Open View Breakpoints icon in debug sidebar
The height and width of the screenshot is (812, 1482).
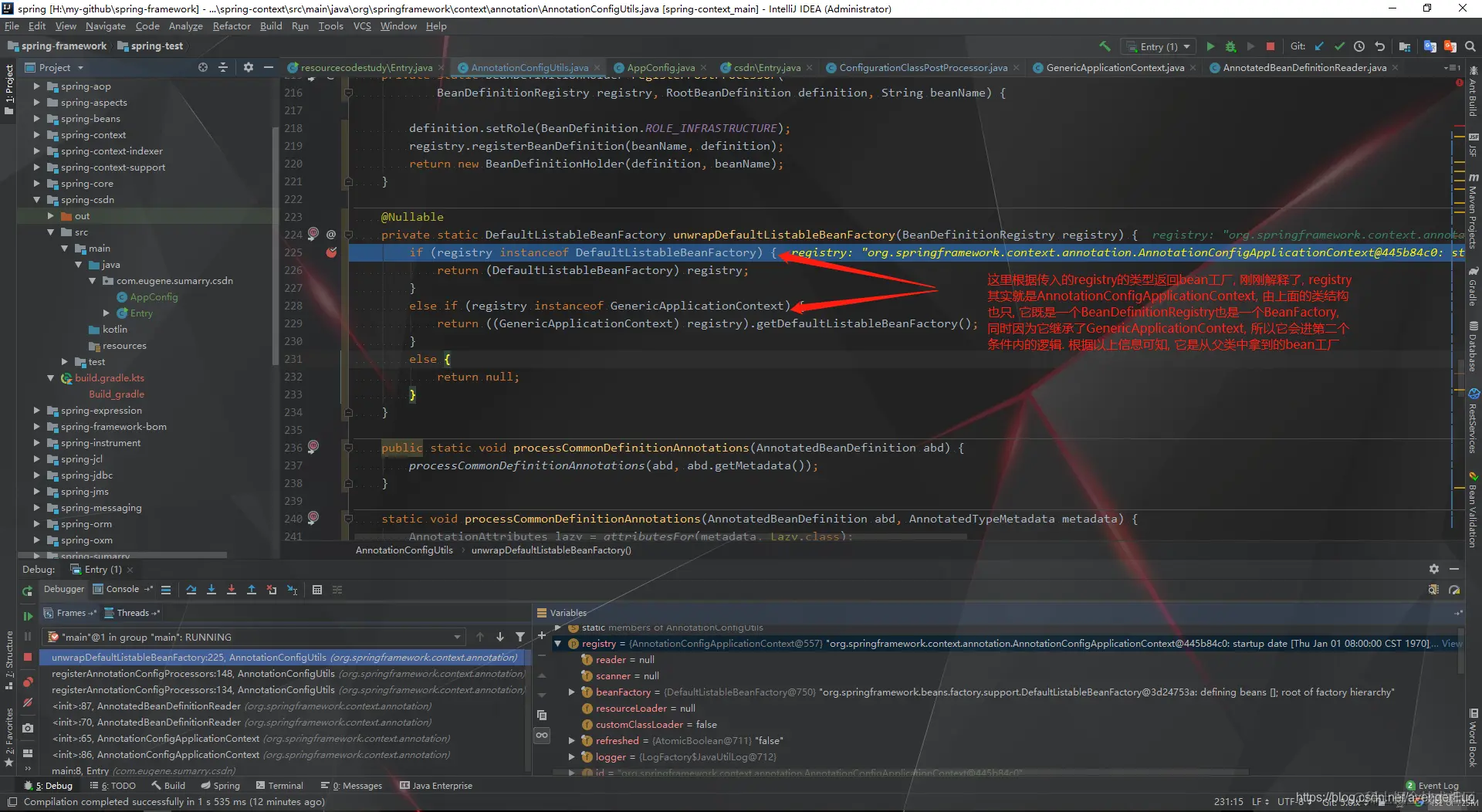[28, 682]
